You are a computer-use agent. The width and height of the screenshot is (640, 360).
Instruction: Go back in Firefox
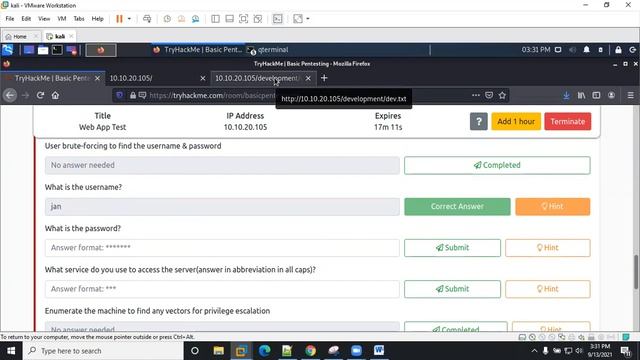pos(10,95)
